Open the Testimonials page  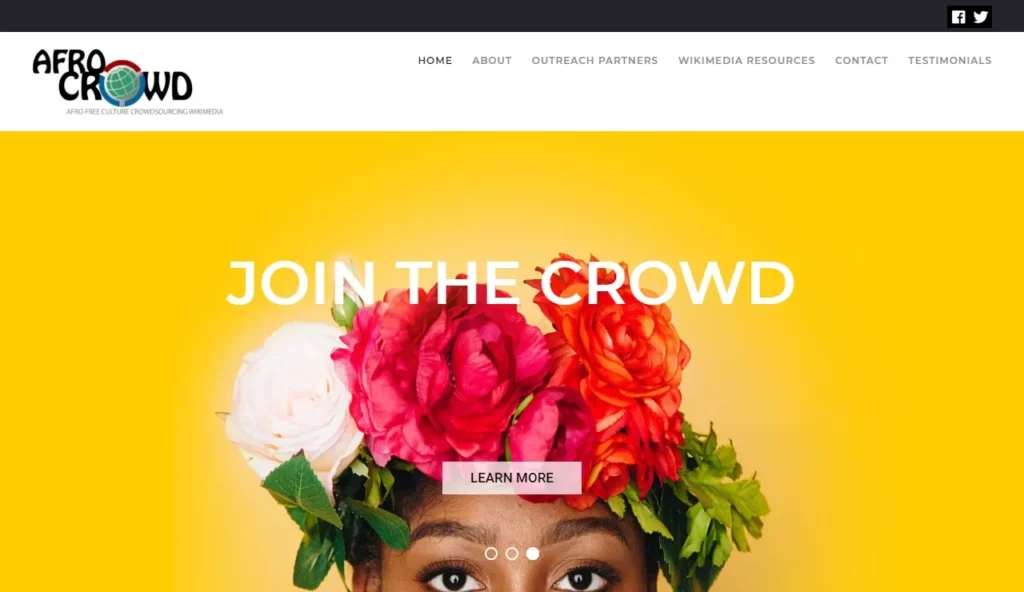950,60
